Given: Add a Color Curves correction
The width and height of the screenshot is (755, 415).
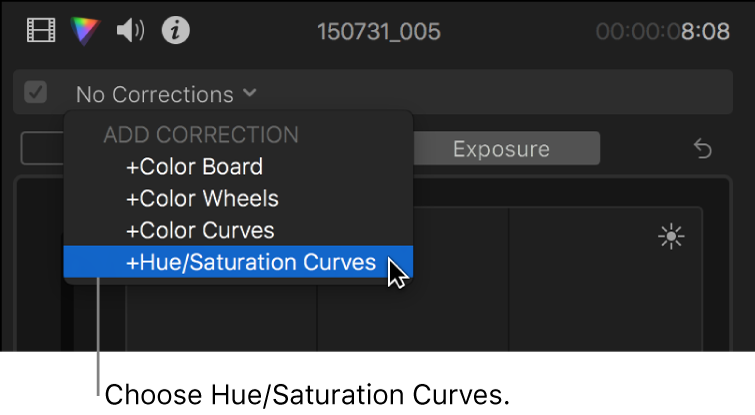Looking at the screenshot, I should click(x=200, y=231).
